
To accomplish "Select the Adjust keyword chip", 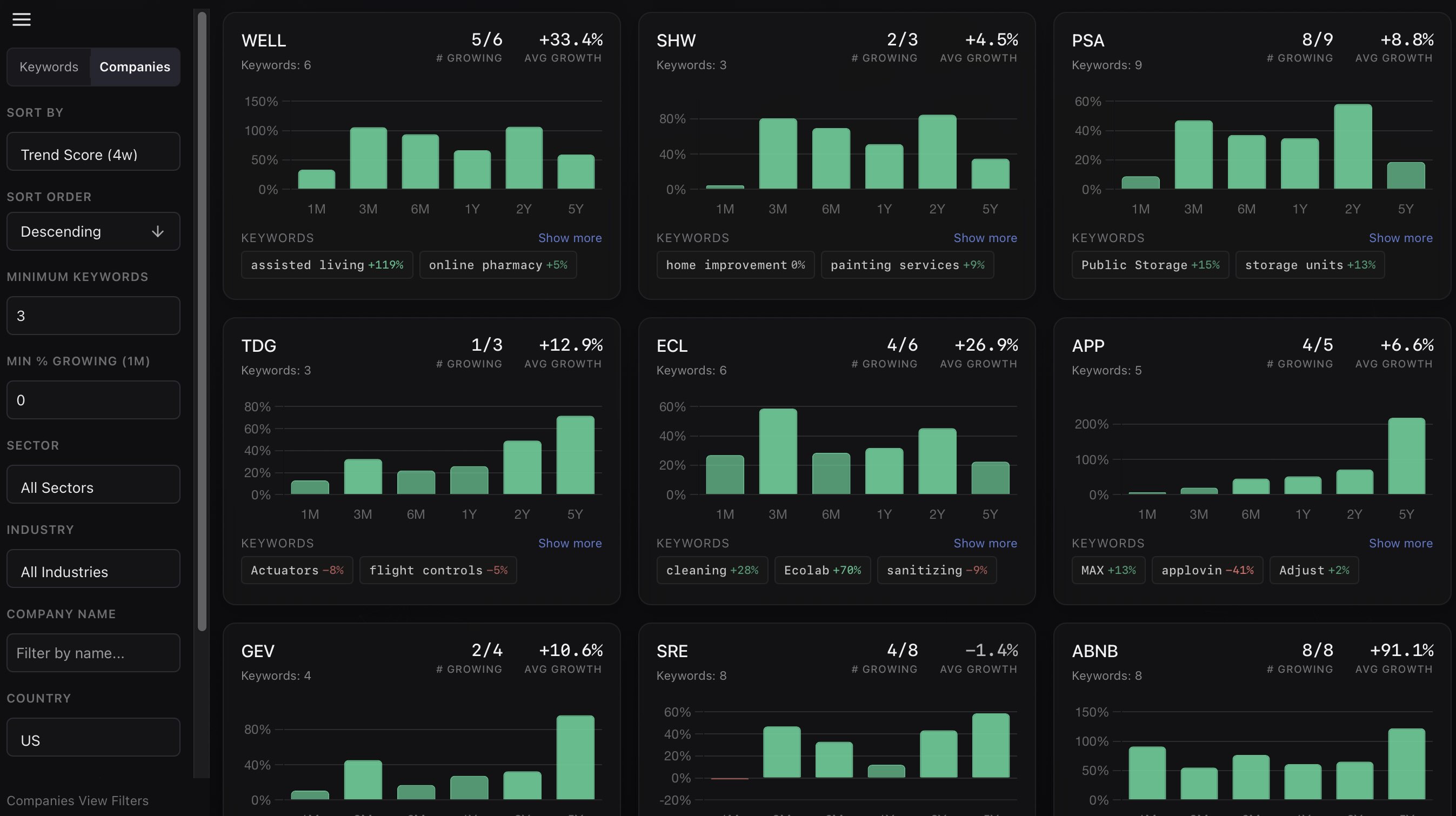I will coord(1314,570).
